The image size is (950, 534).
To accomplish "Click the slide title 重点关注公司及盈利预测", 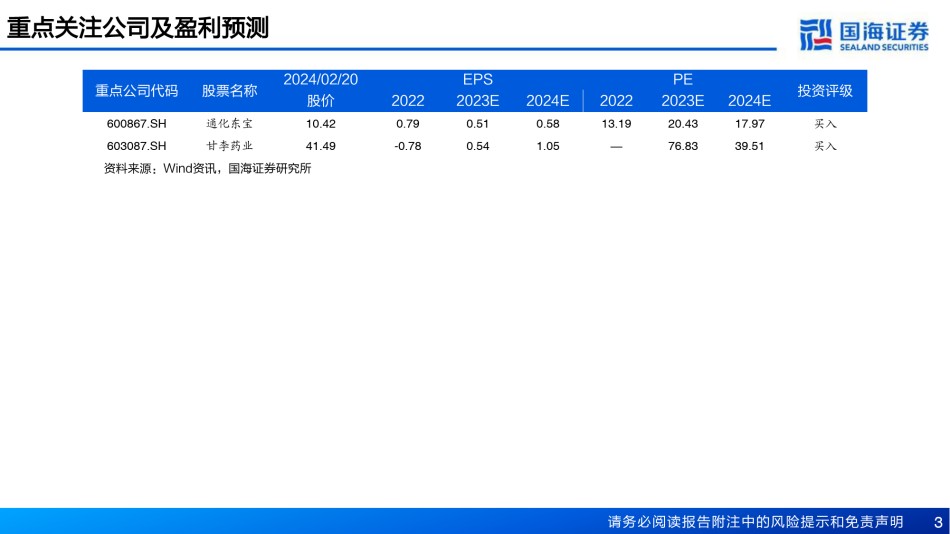I will tap(138, 28).
